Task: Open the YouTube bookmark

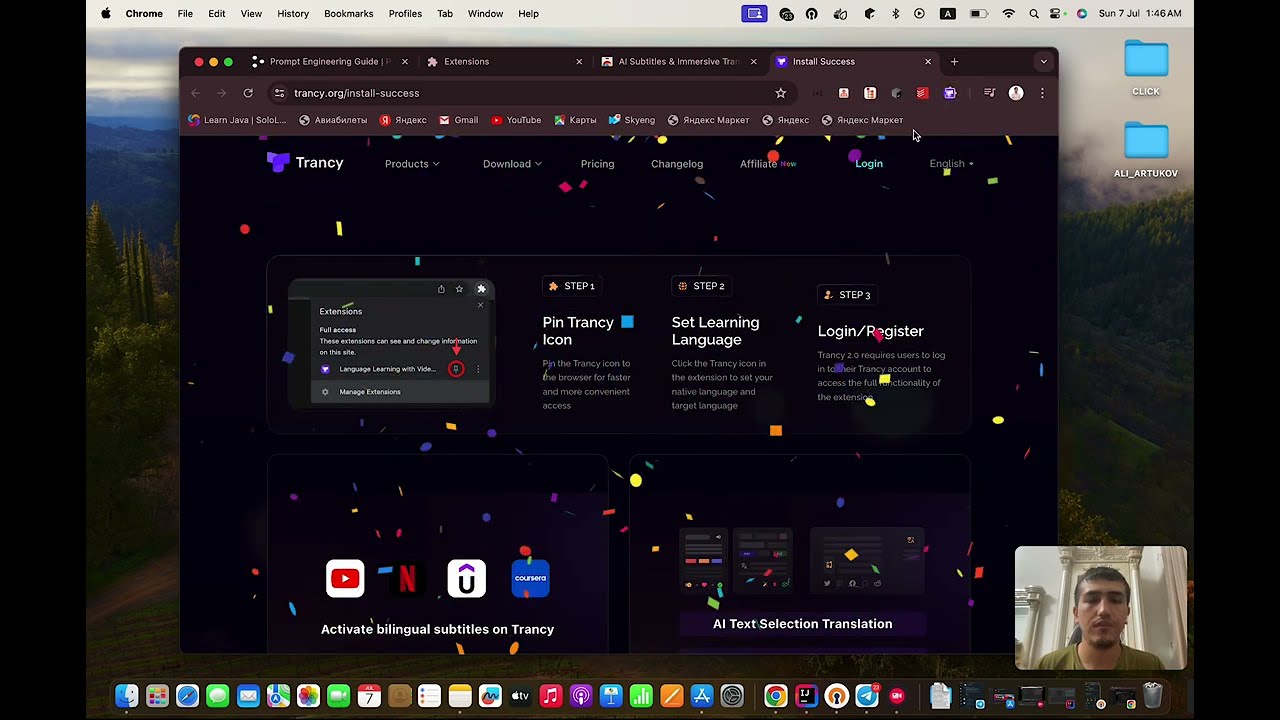Action: pyautogui.click(x=516, y=120)
